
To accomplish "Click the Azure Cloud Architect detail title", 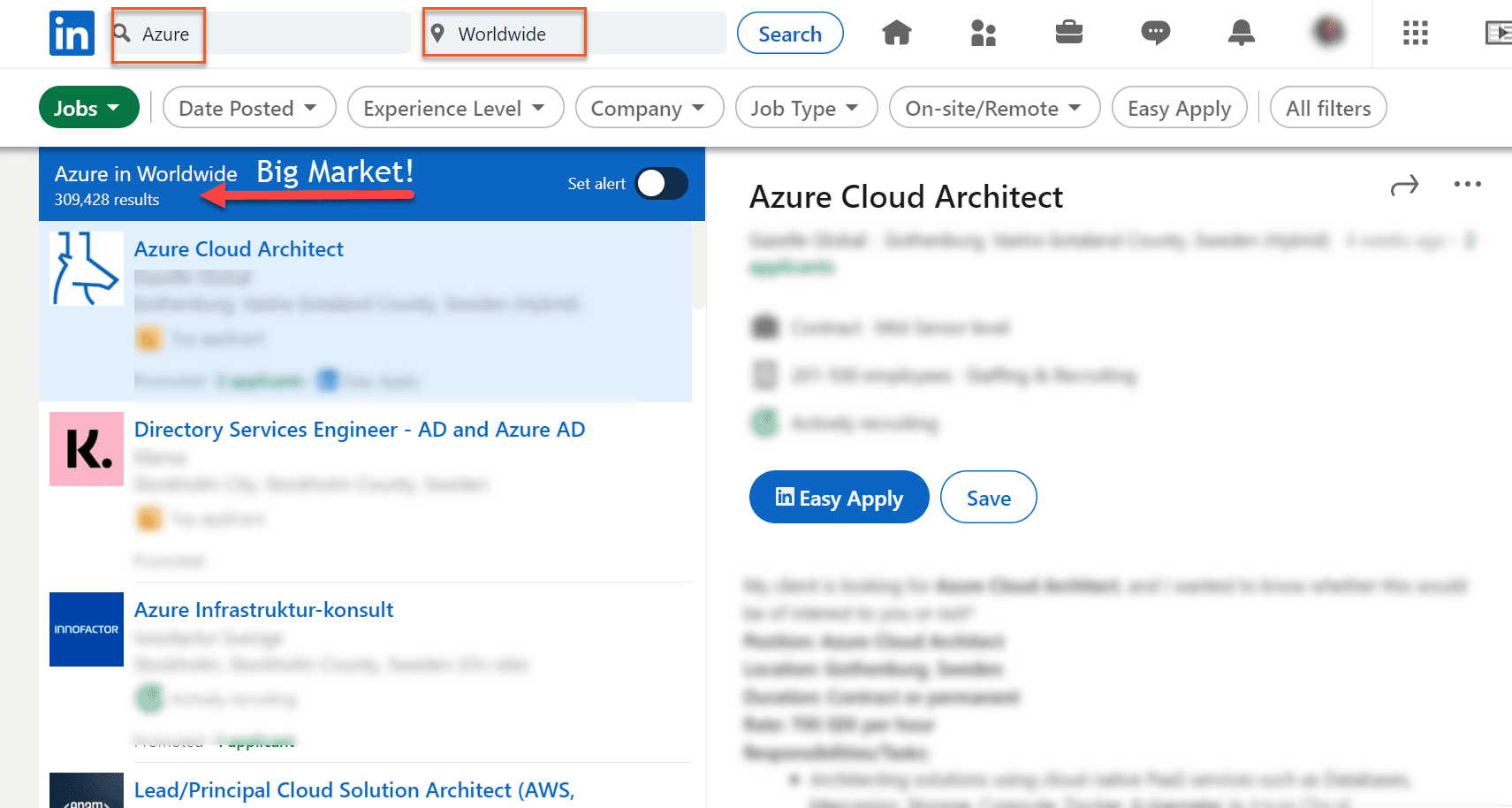I will (906, 196).
